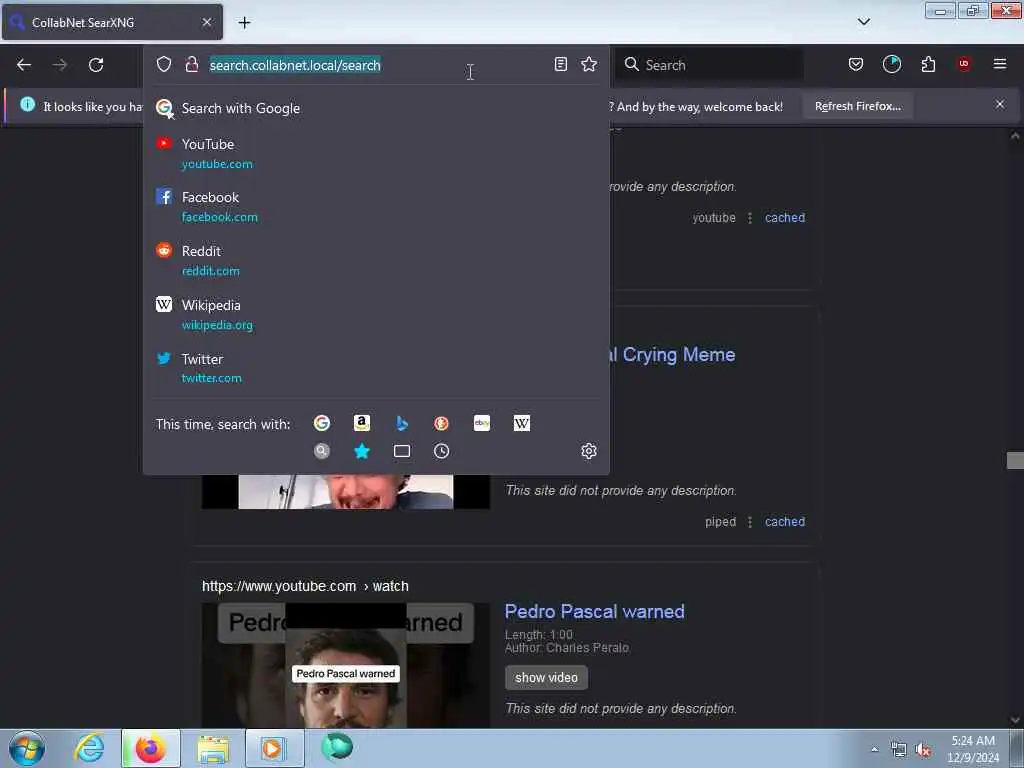This screenshot has height=768, width=1024.
Task: Open the clock showing 5:24 AM
Action: coord(973,749)
